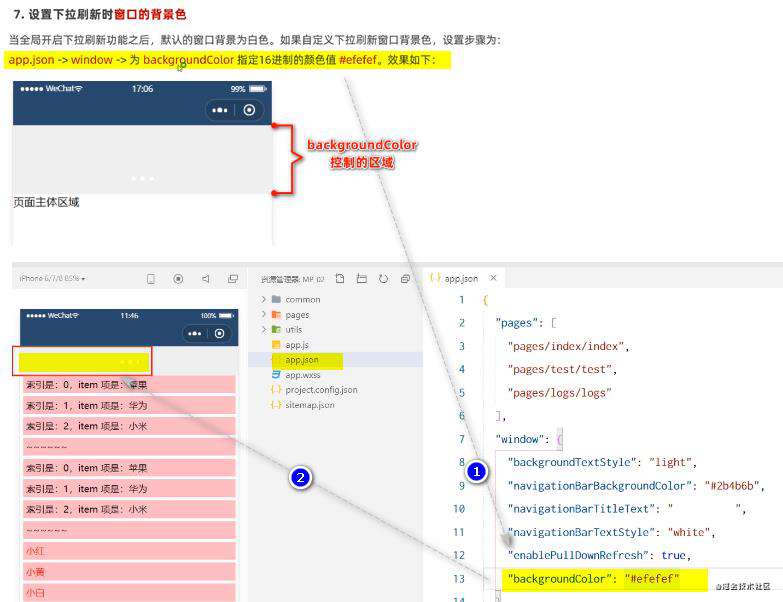Select the common folder in tree
The image size is (783, 602).
click(303, 300)
